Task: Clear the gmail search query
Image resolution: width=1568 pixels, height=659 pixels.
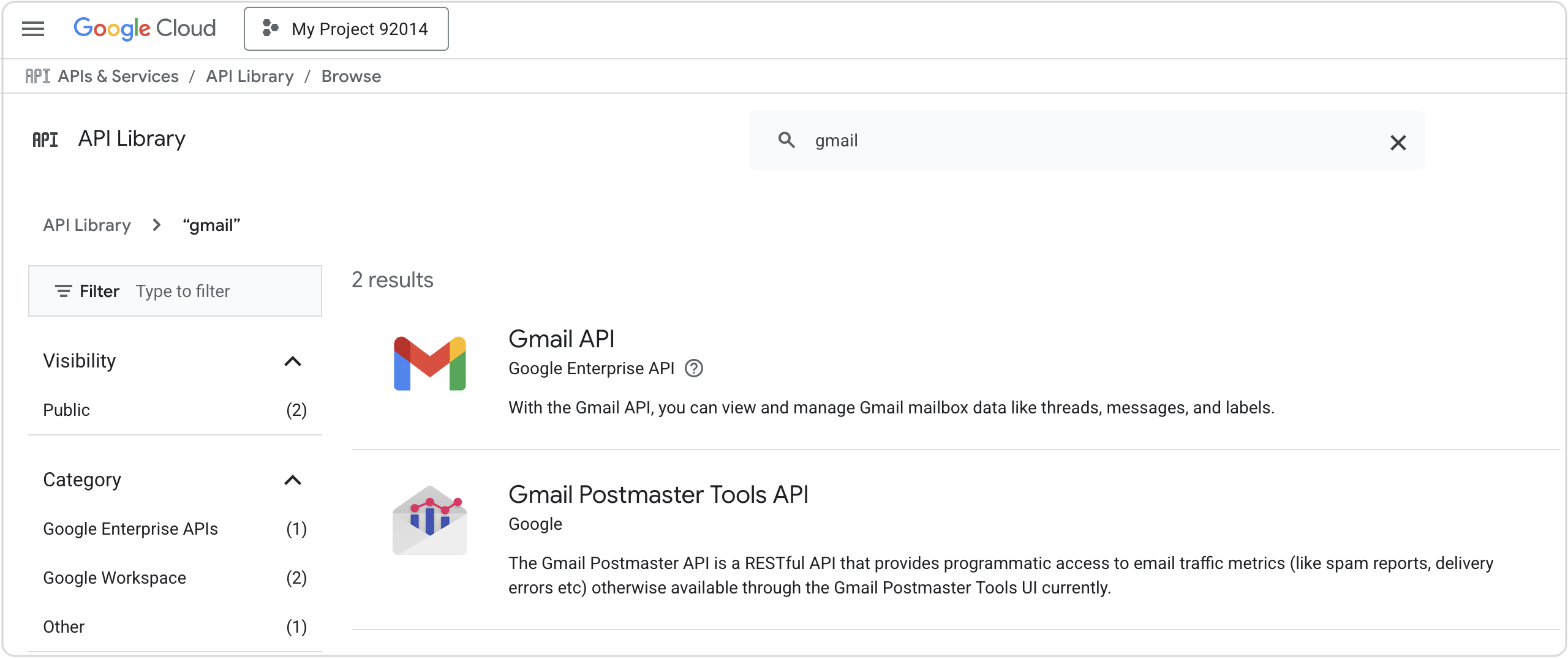Action: pyautogui.click(x=1399, y=142)
